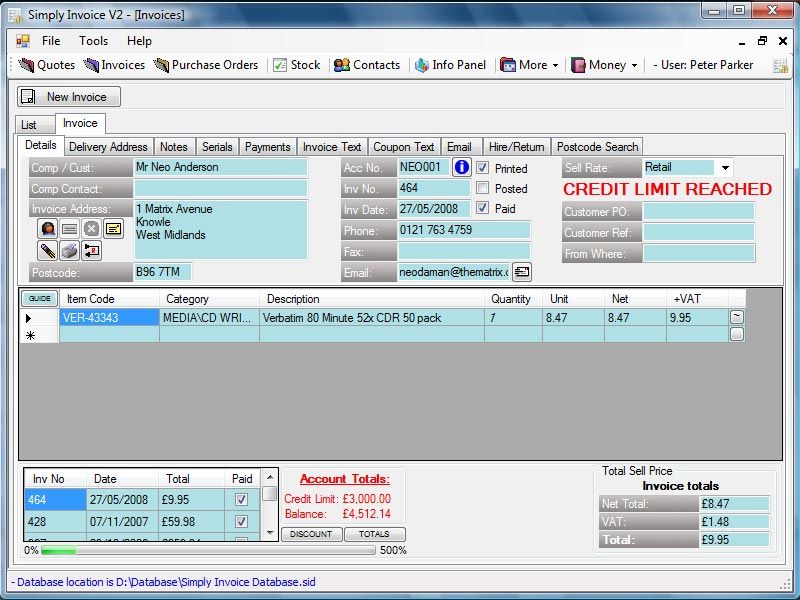800x600 pixels.
Task: Click the printer icon under Invoice Address
Action: [69, 249]
